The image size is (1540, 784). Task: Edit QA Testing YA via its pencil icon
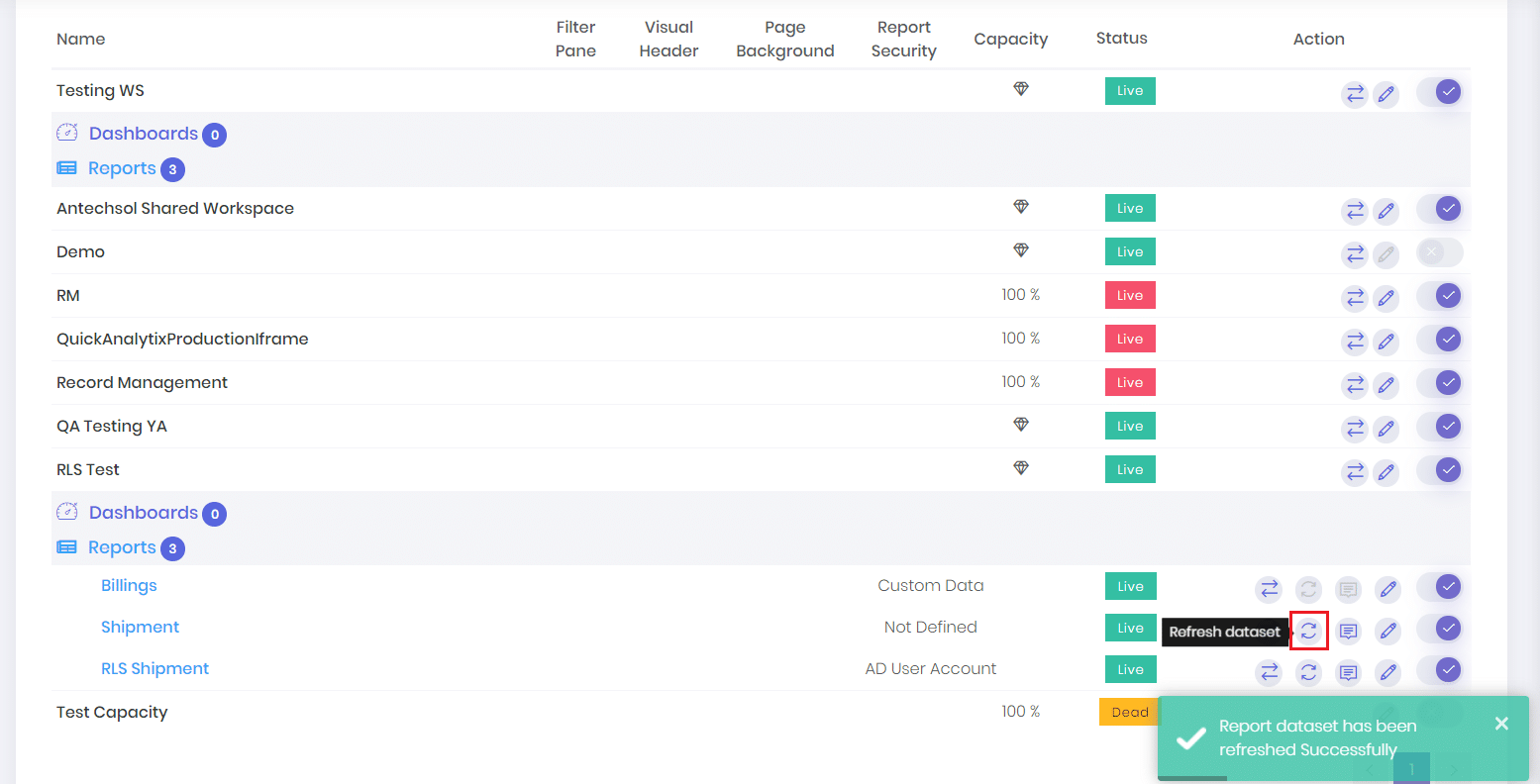1386,429
